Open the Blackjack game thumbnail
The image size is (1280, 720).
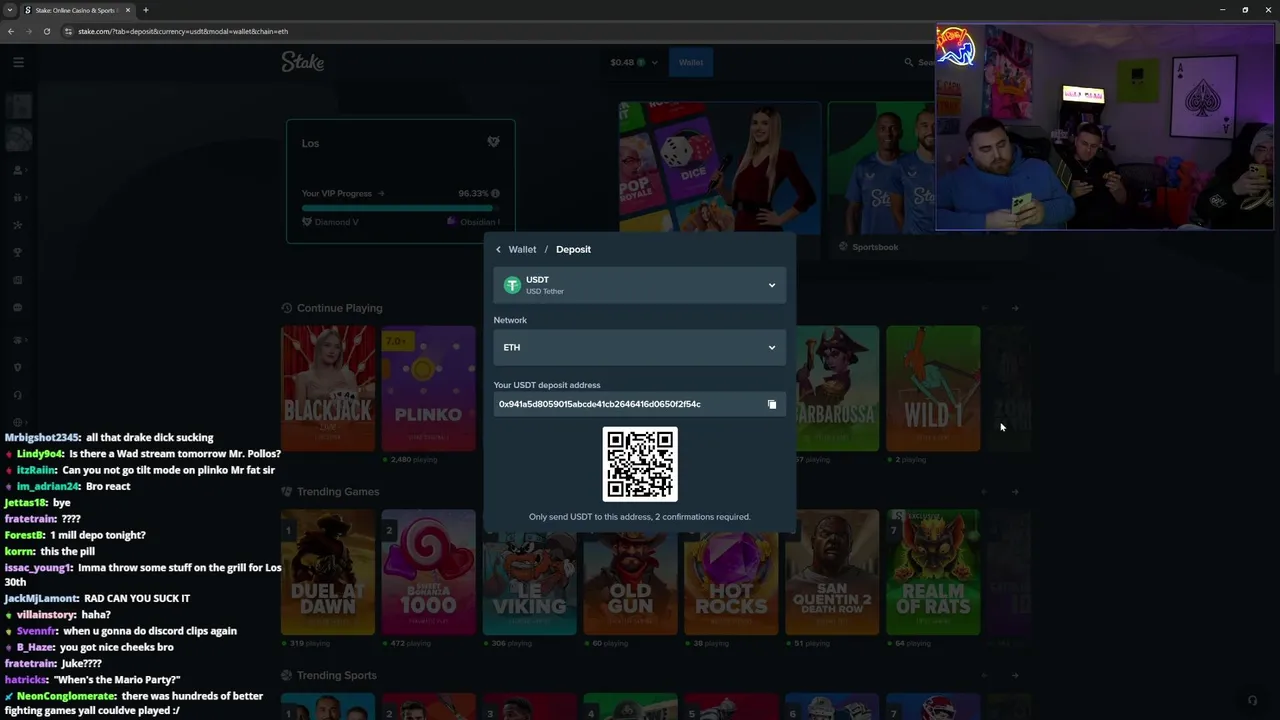327,388
